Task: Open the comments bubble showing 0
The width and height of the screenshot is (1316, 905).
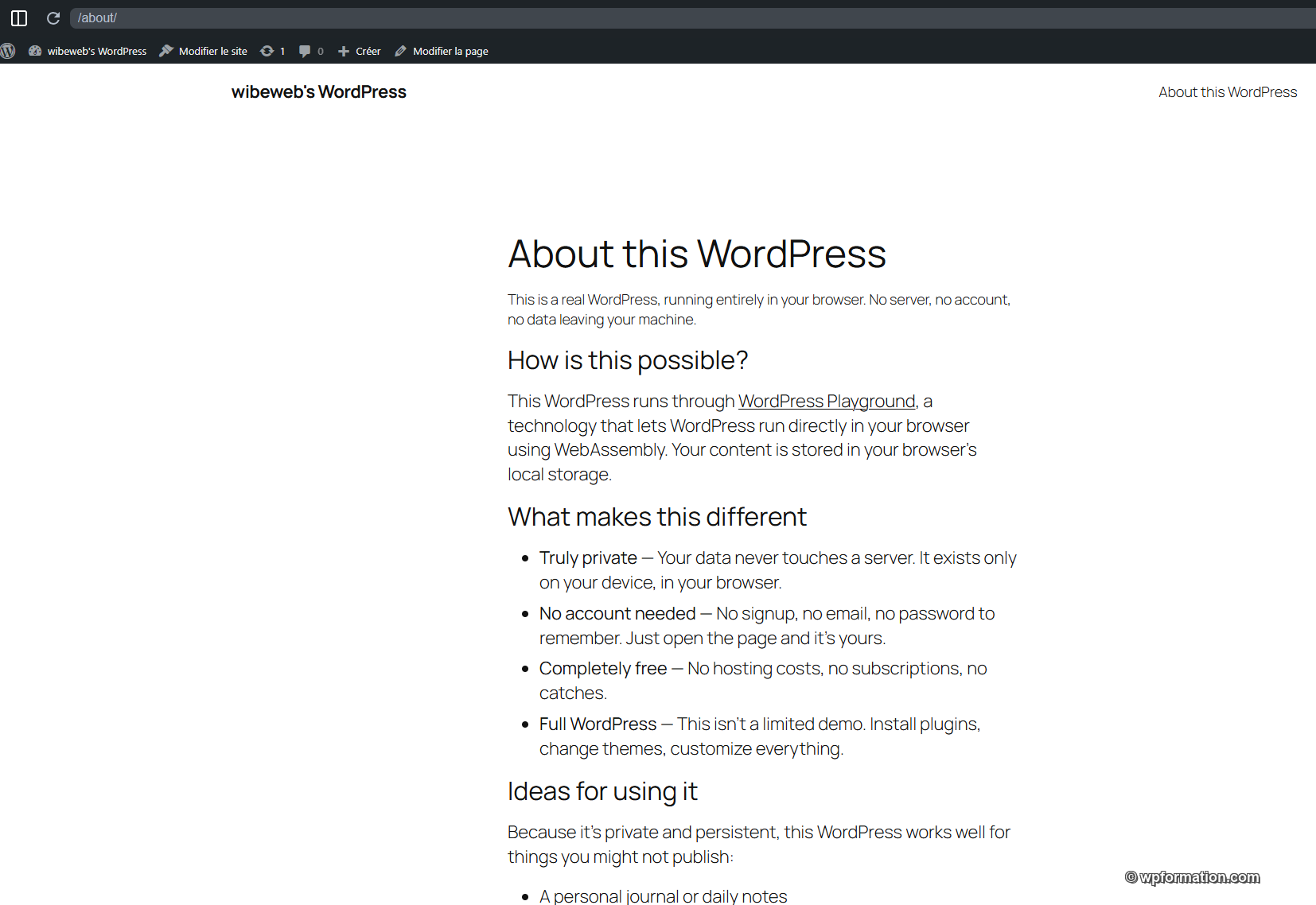Action: (x=311, y=51)
